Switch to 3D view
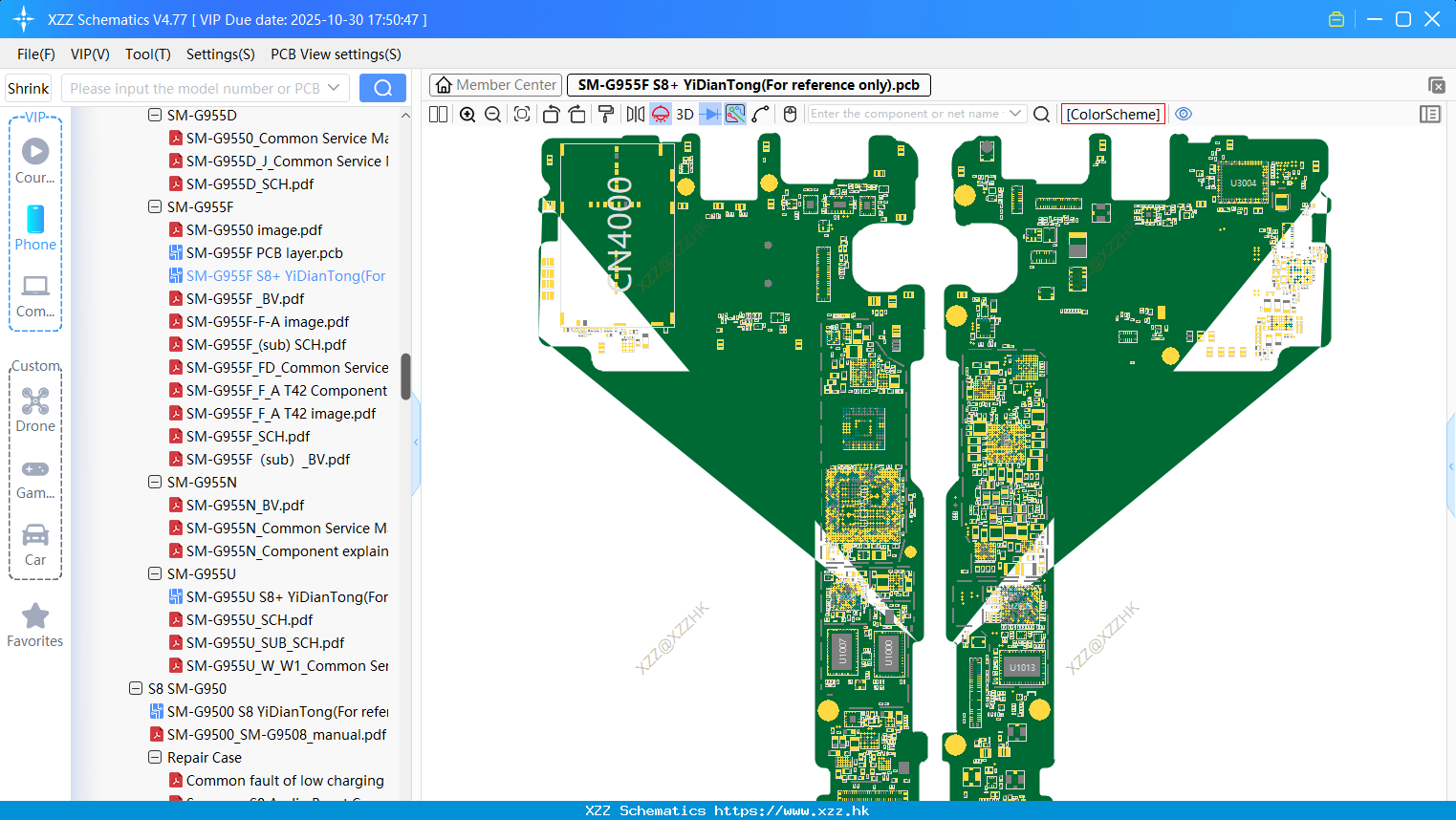This screenshot has height=820, width=1456. [x=685, y=114]
